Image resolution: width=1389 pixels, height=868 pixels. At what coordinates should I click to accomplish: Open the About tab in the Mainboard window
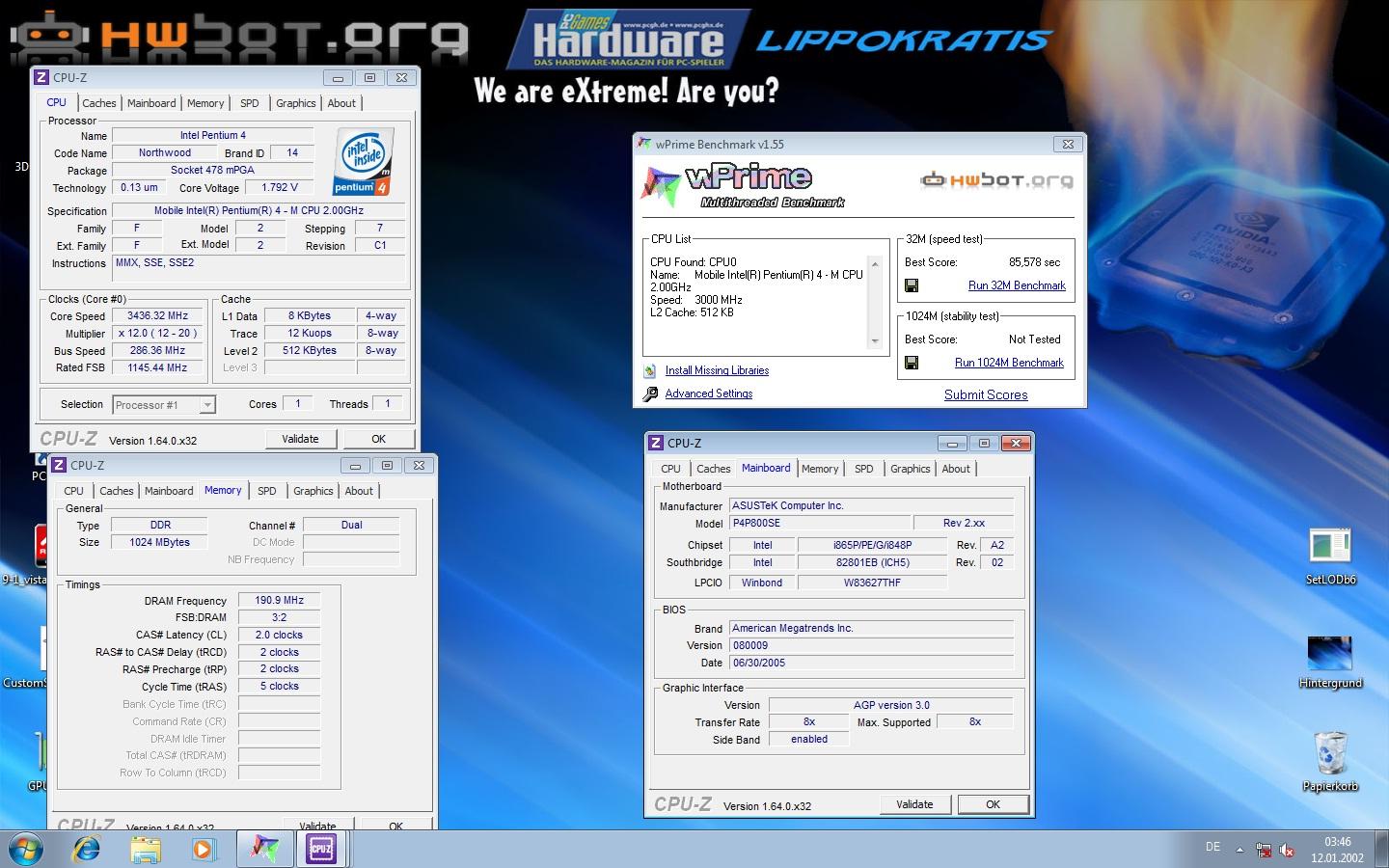coord(956,469)
